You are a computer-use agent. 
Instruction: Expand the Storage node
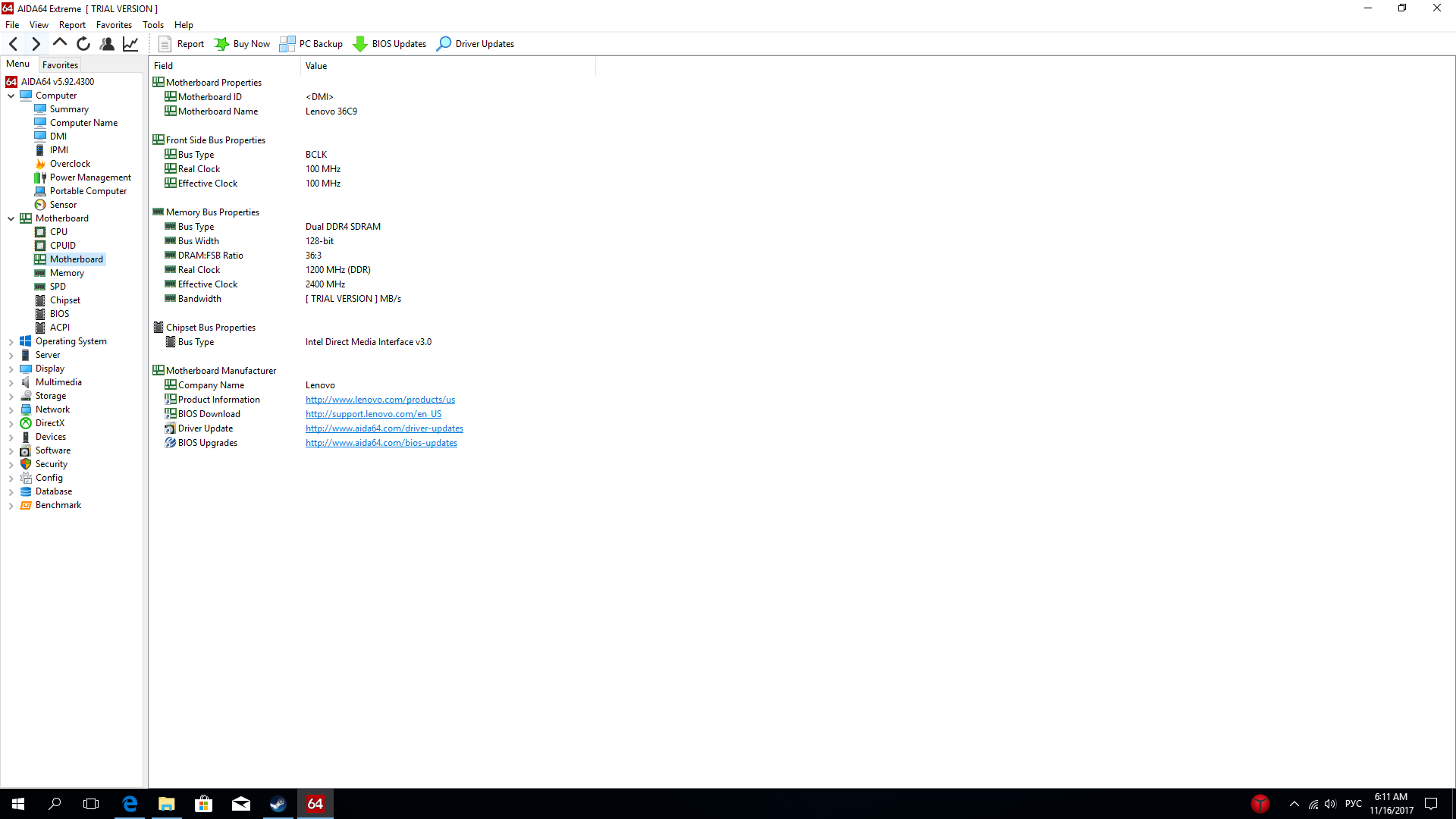(x=11, y=397)
